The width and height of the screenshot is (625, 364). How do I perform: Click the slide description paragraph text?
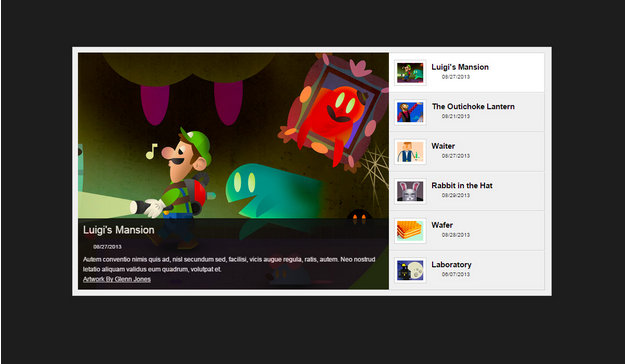pyautogui.click(x=229, y=264)
